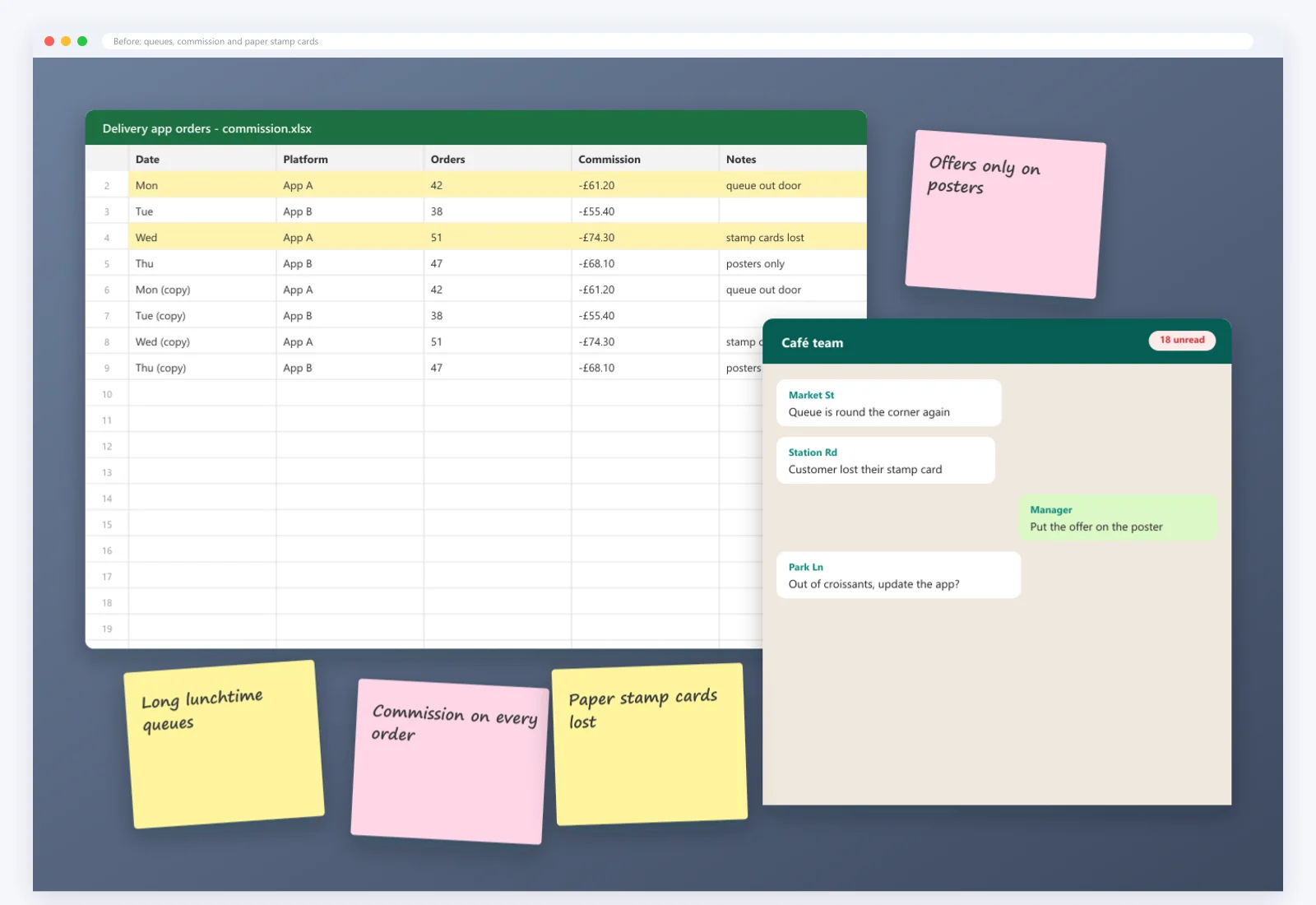1316x905 pixels.
Task: Click the 'Offers only on posters' pink sticky note
Action: (1005, 214)
